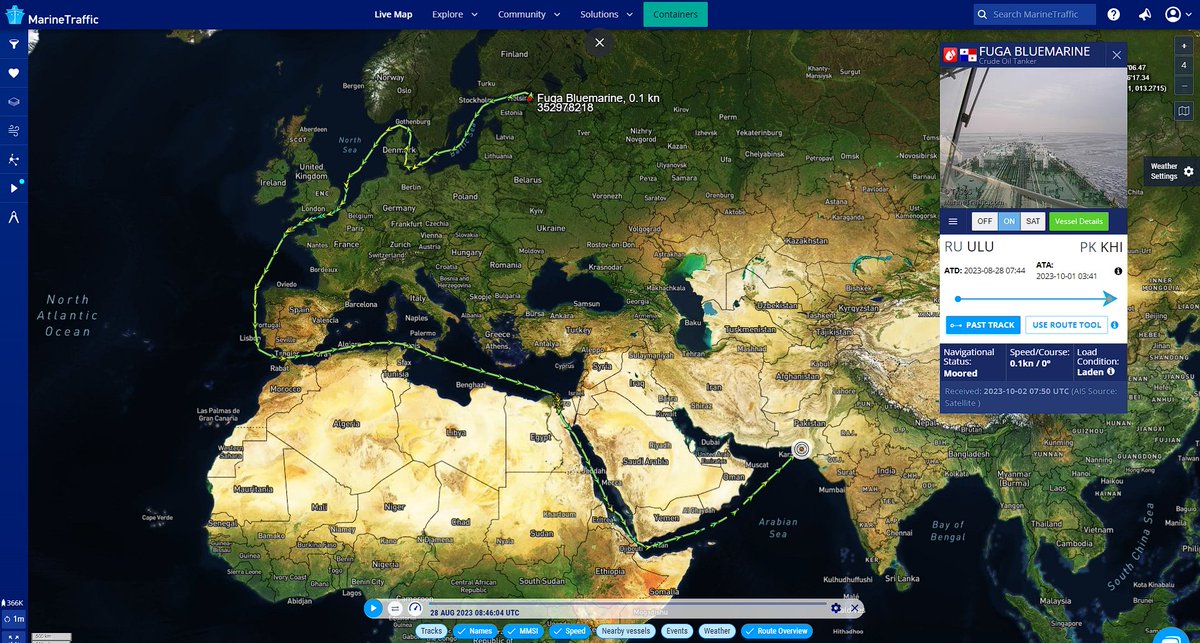Switch vessel track display to ON
Viewport: 1200px width, 643px height.
1009,221
